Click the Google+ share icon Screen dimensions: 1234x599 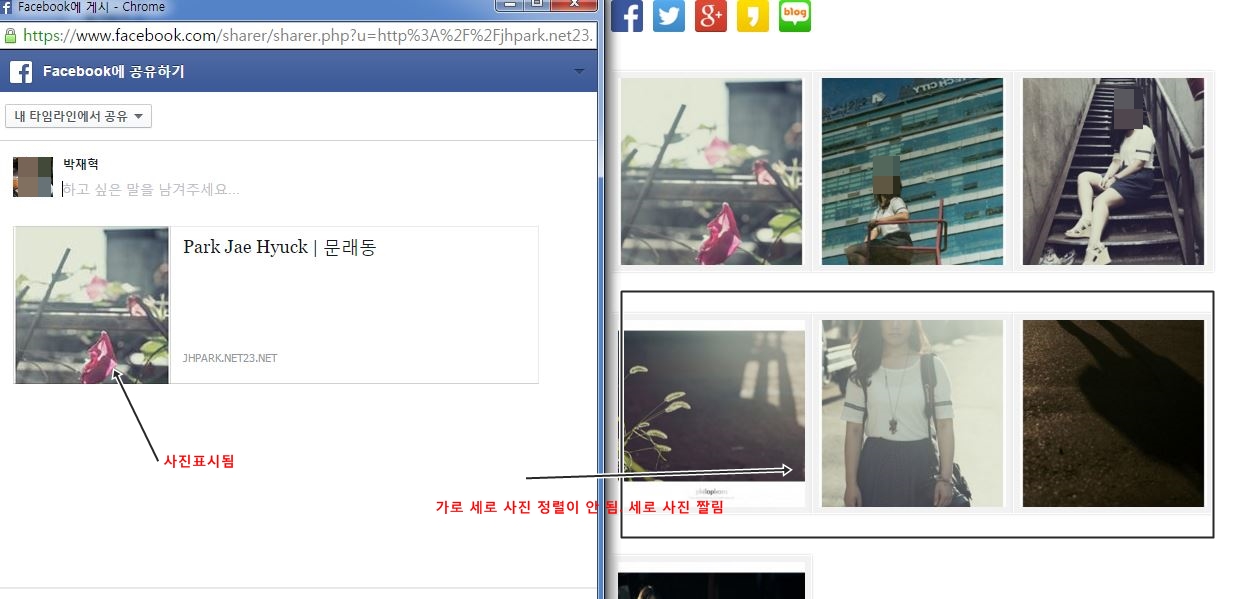711,15
